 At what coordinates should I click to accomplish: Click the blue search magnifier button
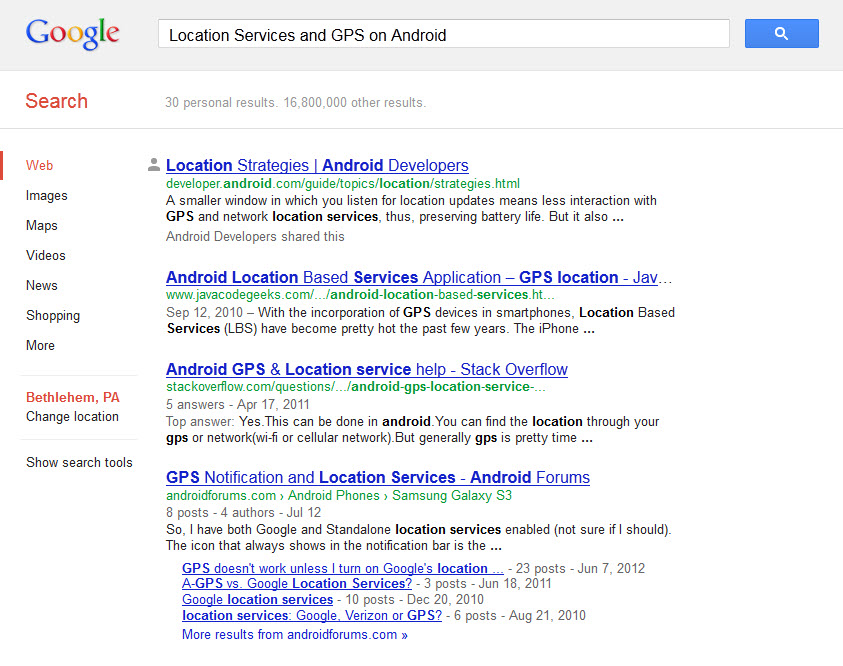[781, 34]
